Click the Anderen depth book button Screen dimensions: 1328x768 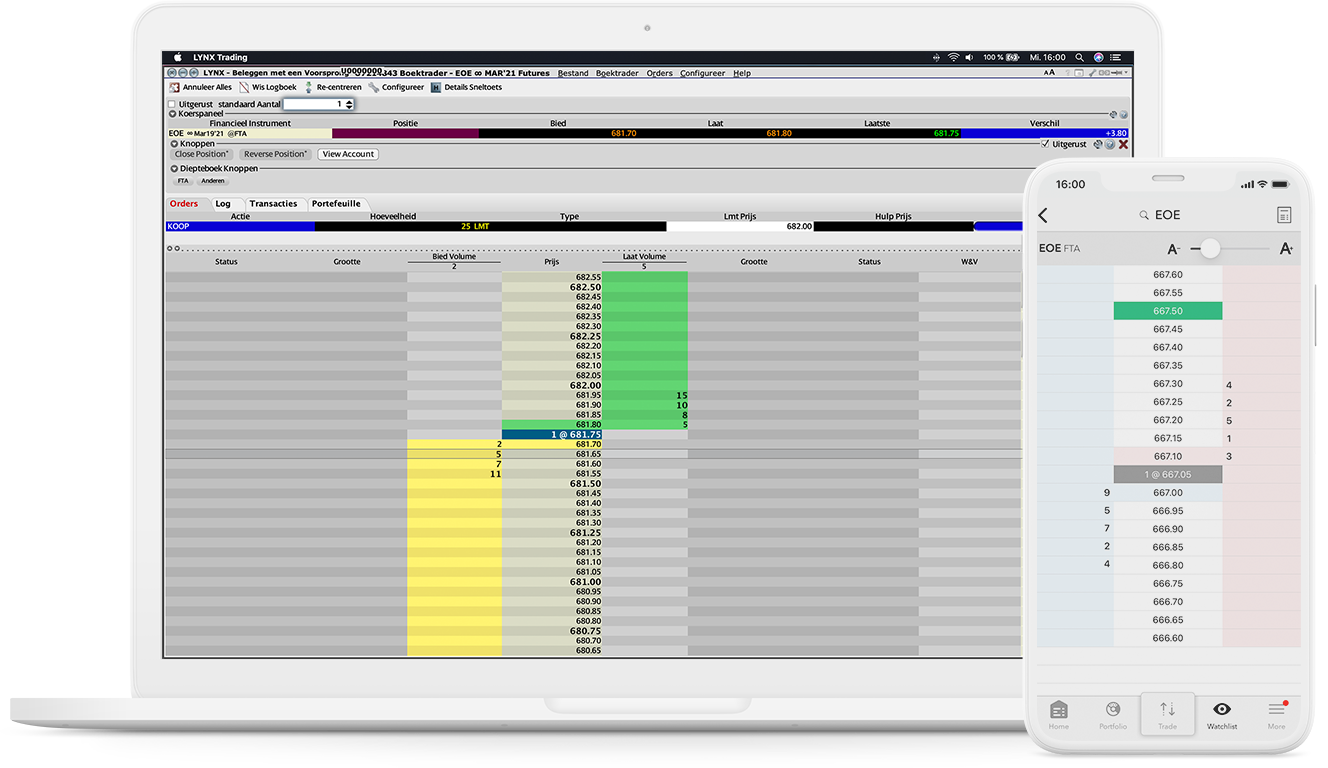pos(212,181)
